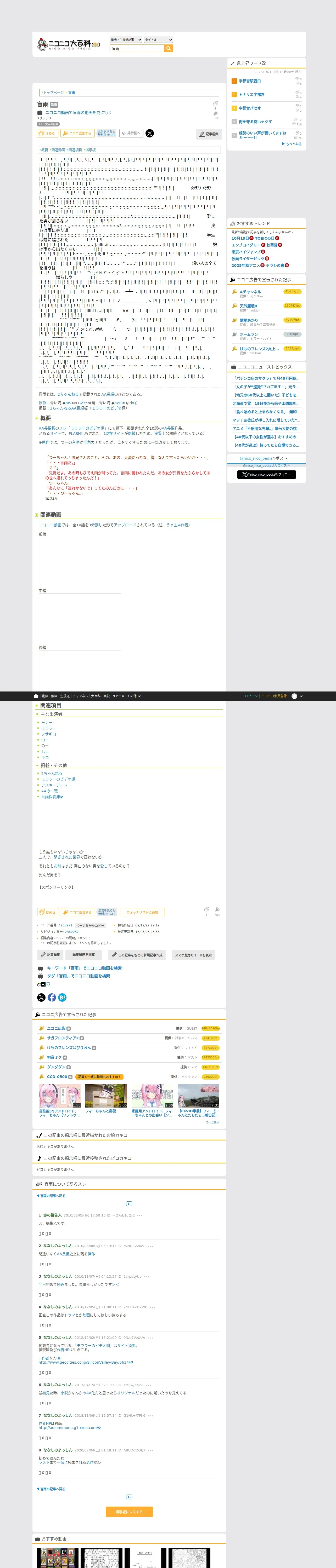Open the フサギコ related article
Image resolution: width=336 pixels, height=1568 pixels.
(x=48, y=734)
